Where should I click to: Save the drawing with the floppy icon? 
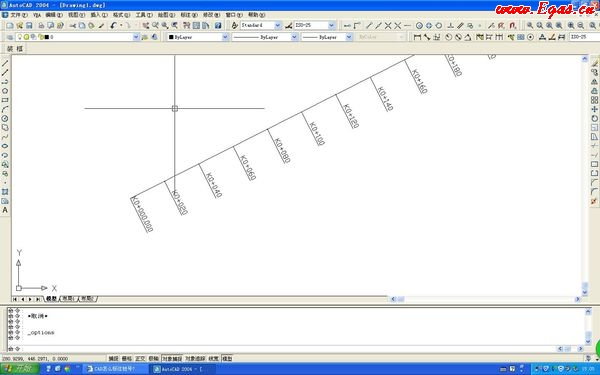pos(29,26)
